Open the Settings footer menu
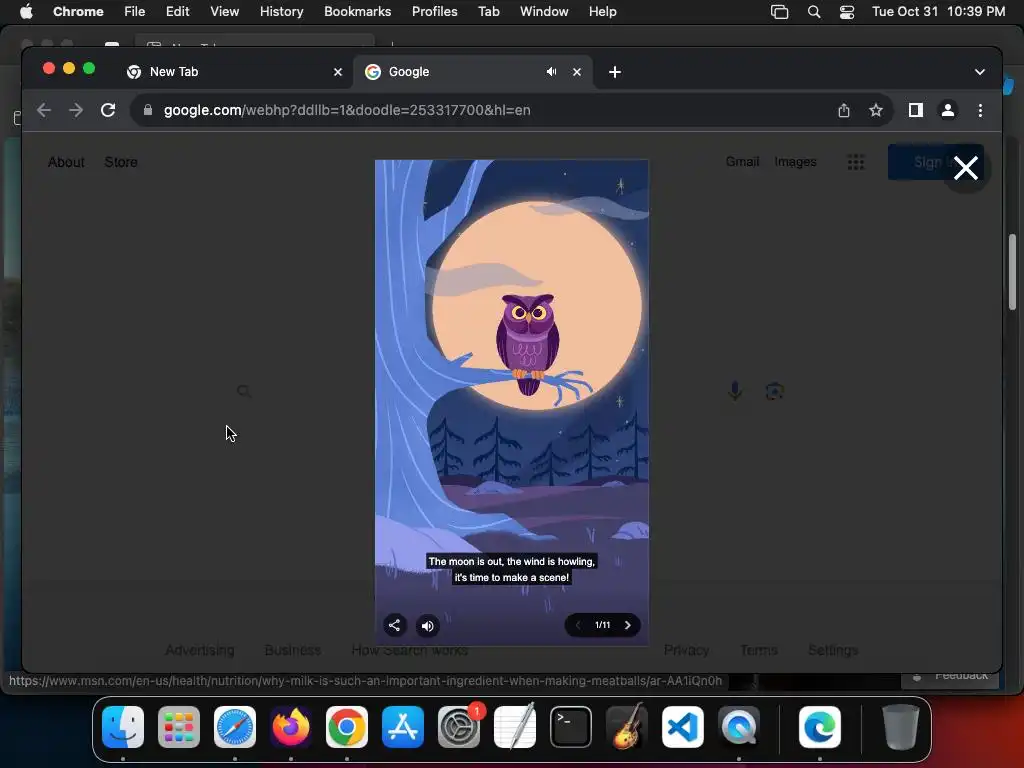This screenshot has height=768, width=1024. tap(833, 650)
